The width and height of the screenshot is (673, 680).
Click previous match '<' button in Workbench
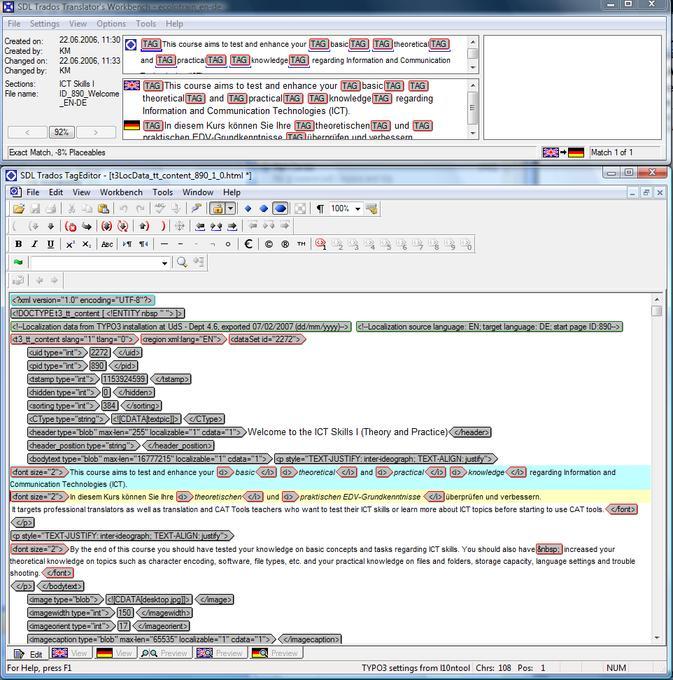point(27,132)
